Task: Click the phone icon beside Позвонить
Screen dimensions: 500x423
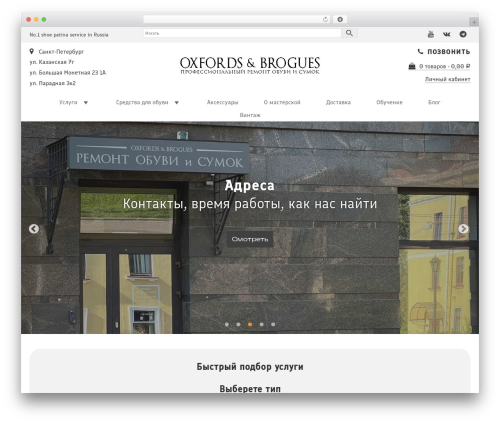Action: tap(420, 51)
